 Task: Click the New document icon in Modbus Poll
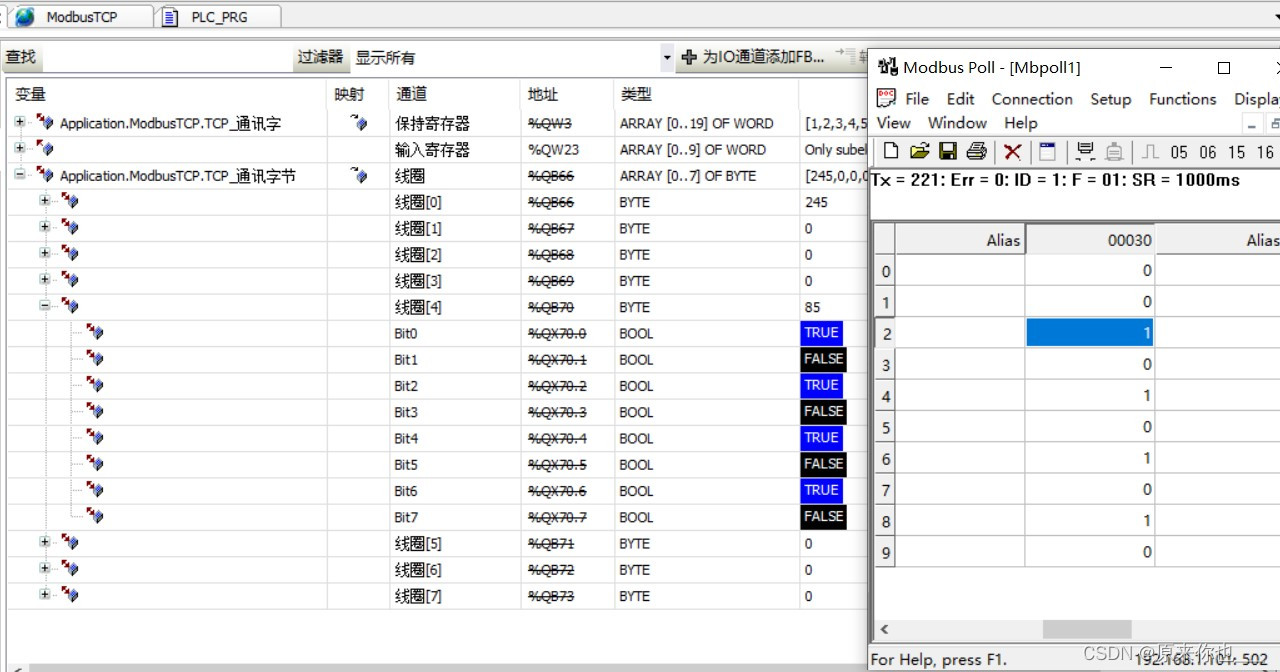(891, 152)
